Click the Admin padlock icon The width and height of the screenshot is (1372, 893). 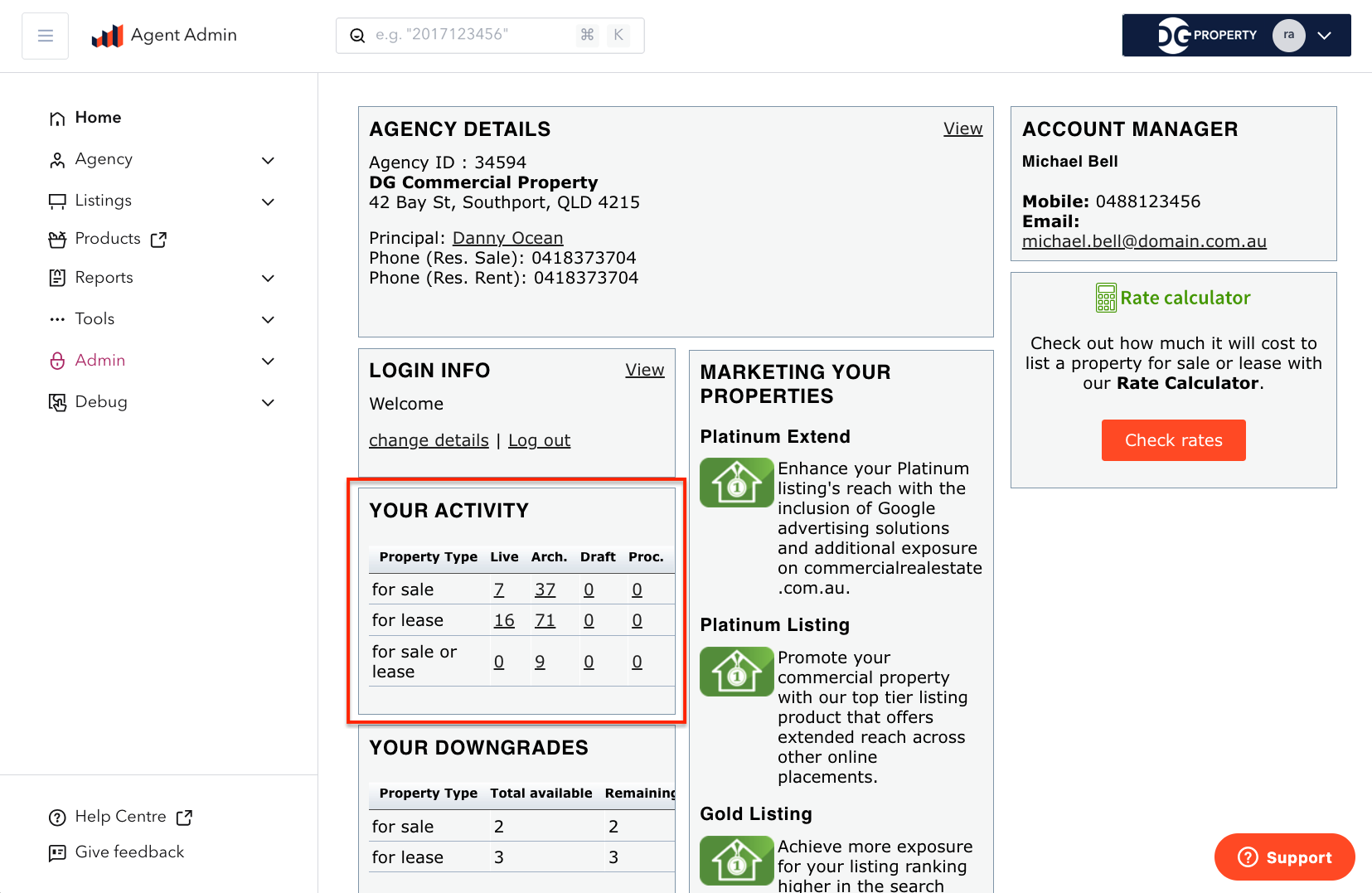pyautogui.click(x=57, y=361)
